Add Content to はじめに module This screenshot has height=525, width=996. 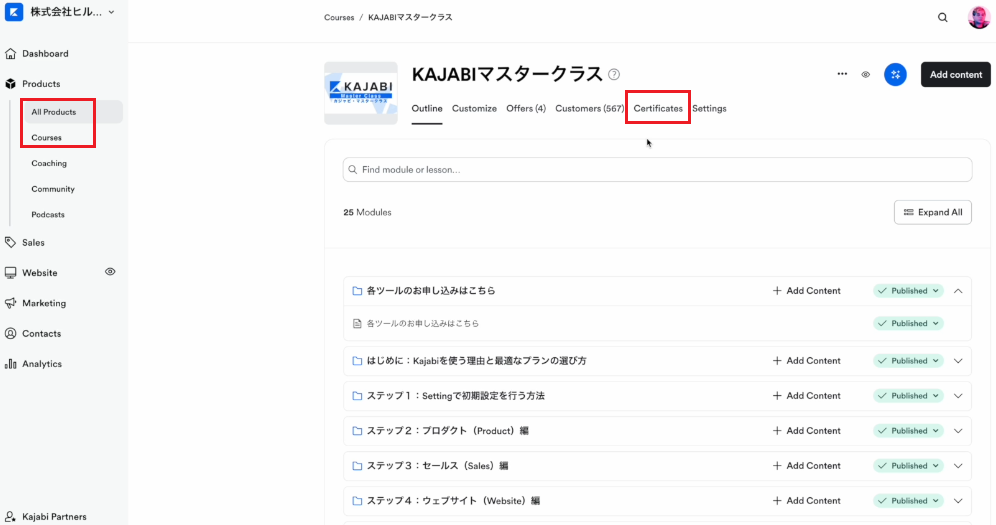pyautogui.click(x=807, y=361)
